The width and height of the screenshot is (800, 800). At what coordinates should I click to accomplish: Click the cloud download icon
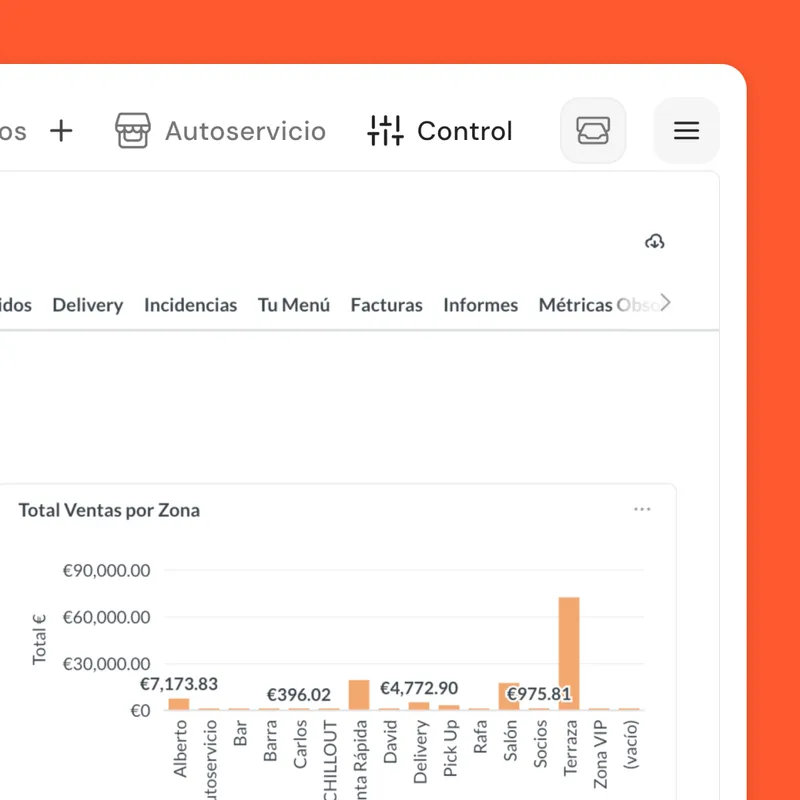[655, 242]
